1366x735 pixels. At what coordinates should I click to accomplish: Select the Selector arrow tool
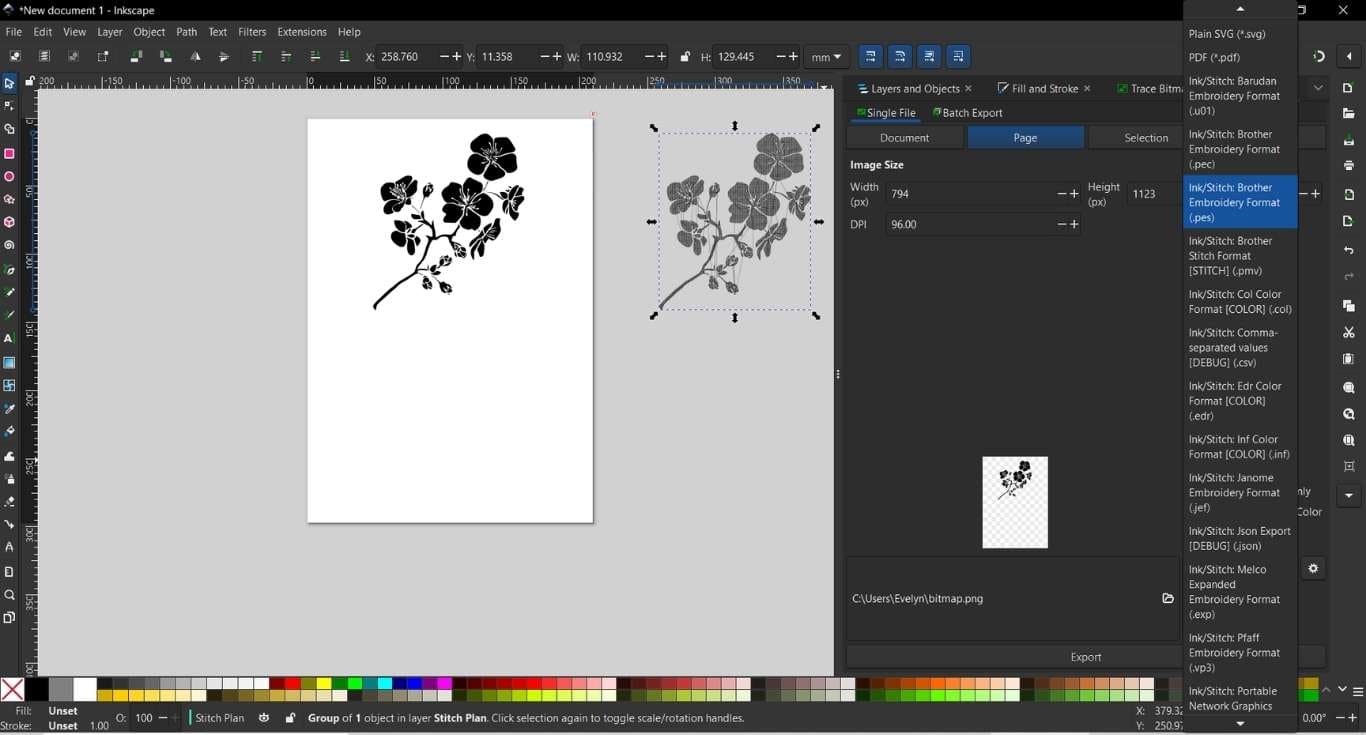tap(9, 83)
